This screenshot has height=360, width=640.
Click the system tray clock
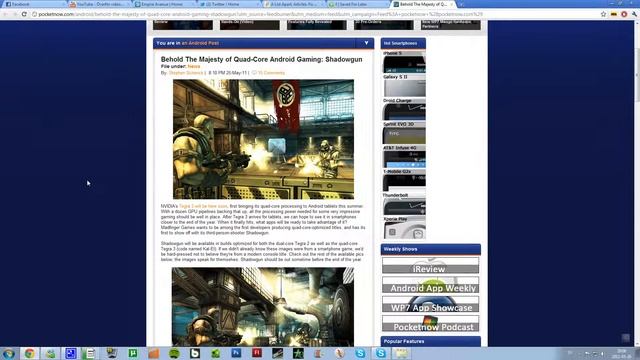[622, 353]
